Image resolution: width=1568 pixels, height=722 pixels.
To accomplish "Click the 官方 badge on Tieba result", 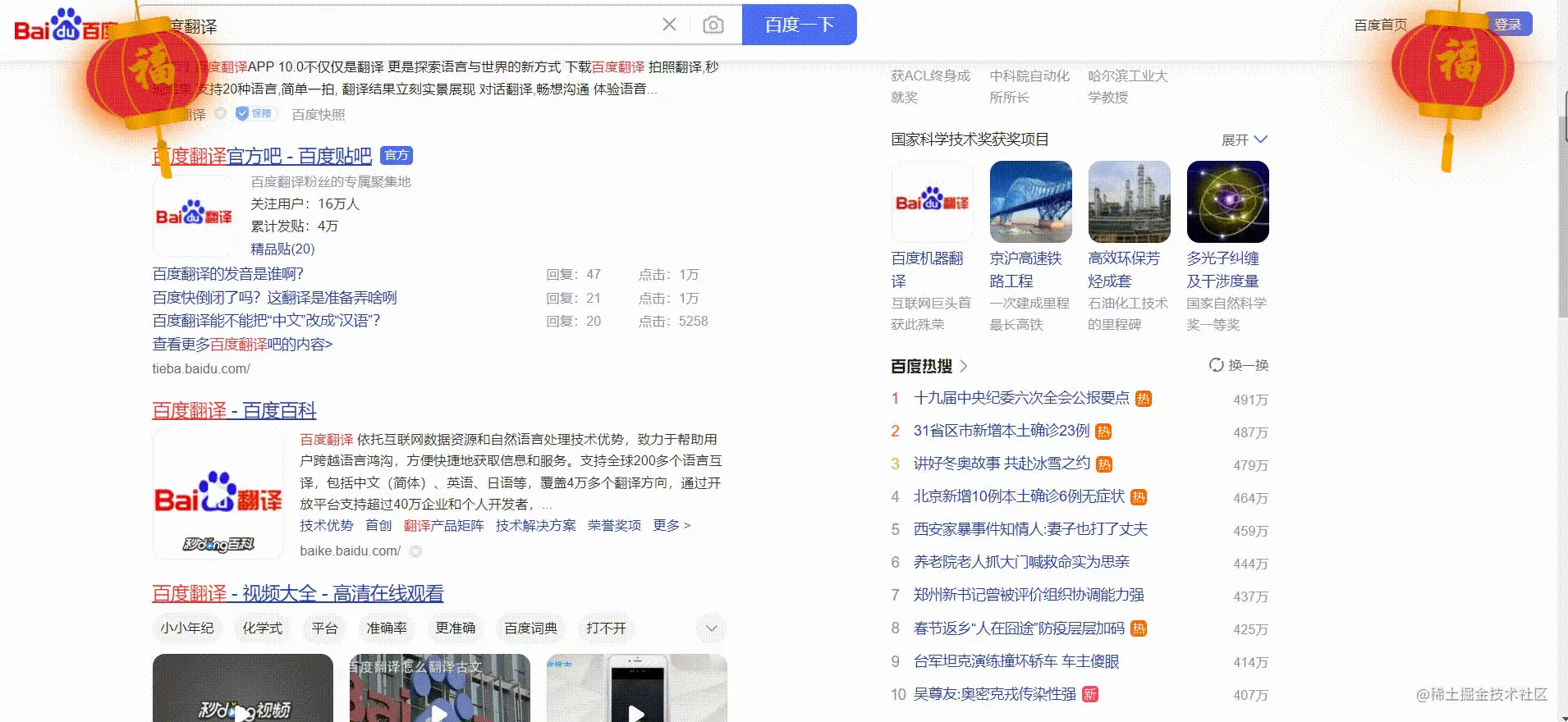I will 397,155.
